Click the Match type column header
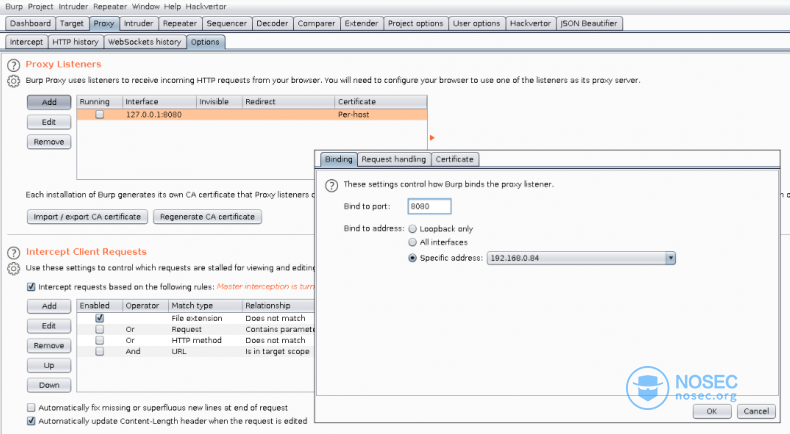 pyautogui.click(x=205, y=305)
